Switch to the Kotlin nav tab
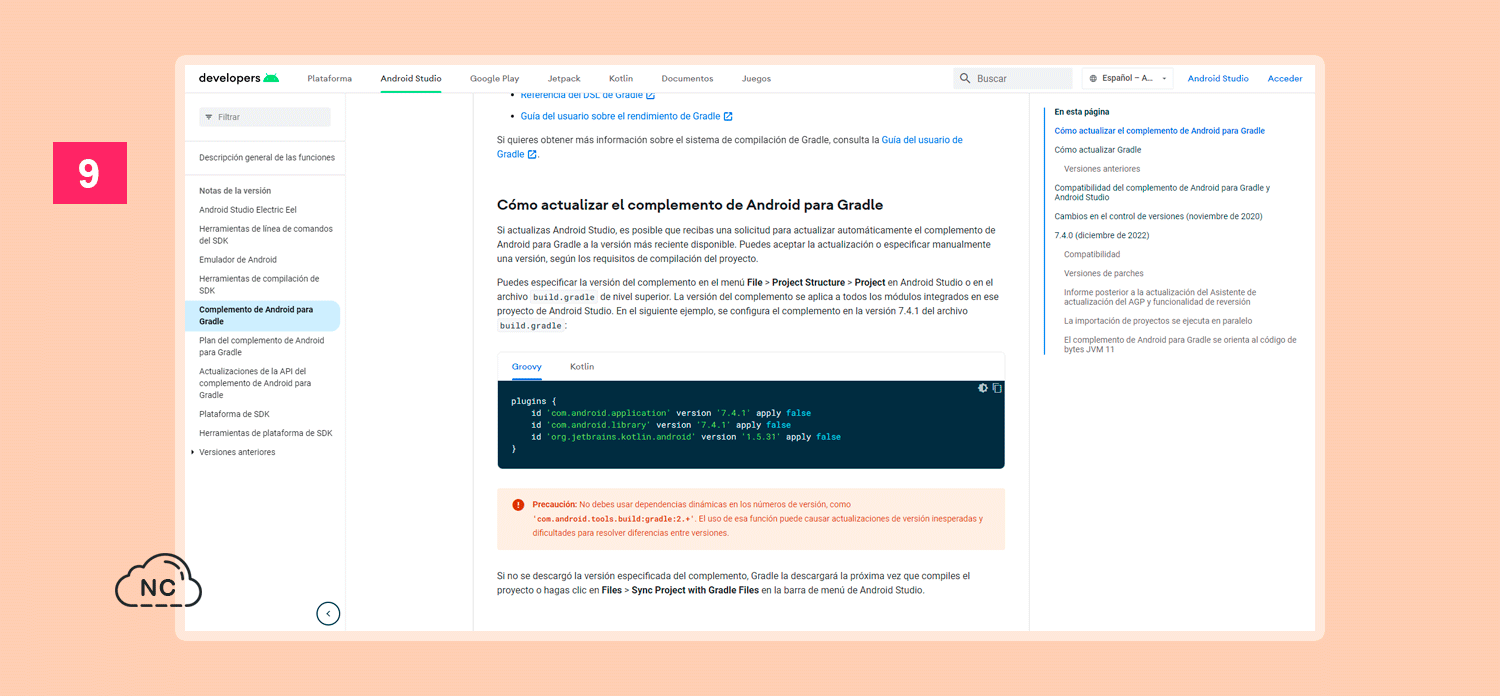The image size is (1500, 696). (621, 78)
